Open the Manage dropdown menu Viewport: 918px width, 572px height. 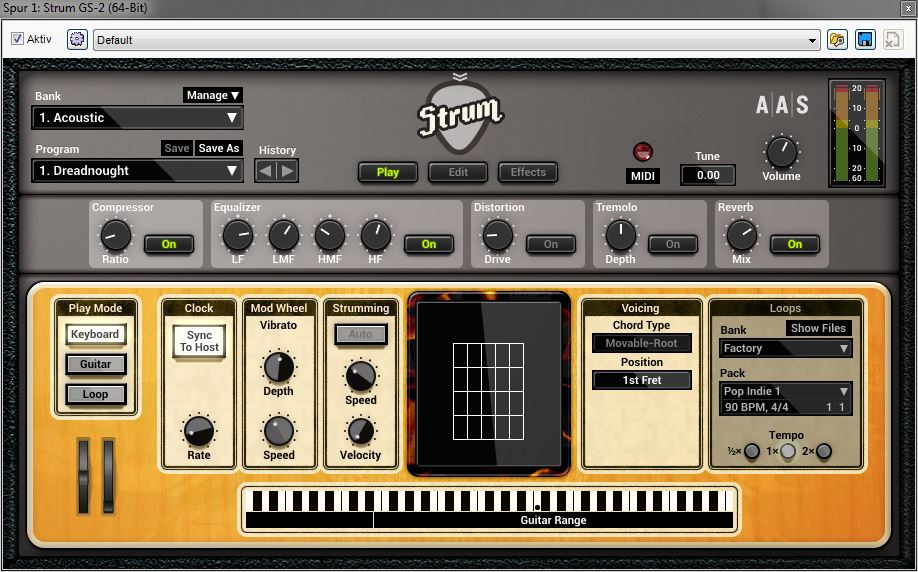click(x=213, y=95)
